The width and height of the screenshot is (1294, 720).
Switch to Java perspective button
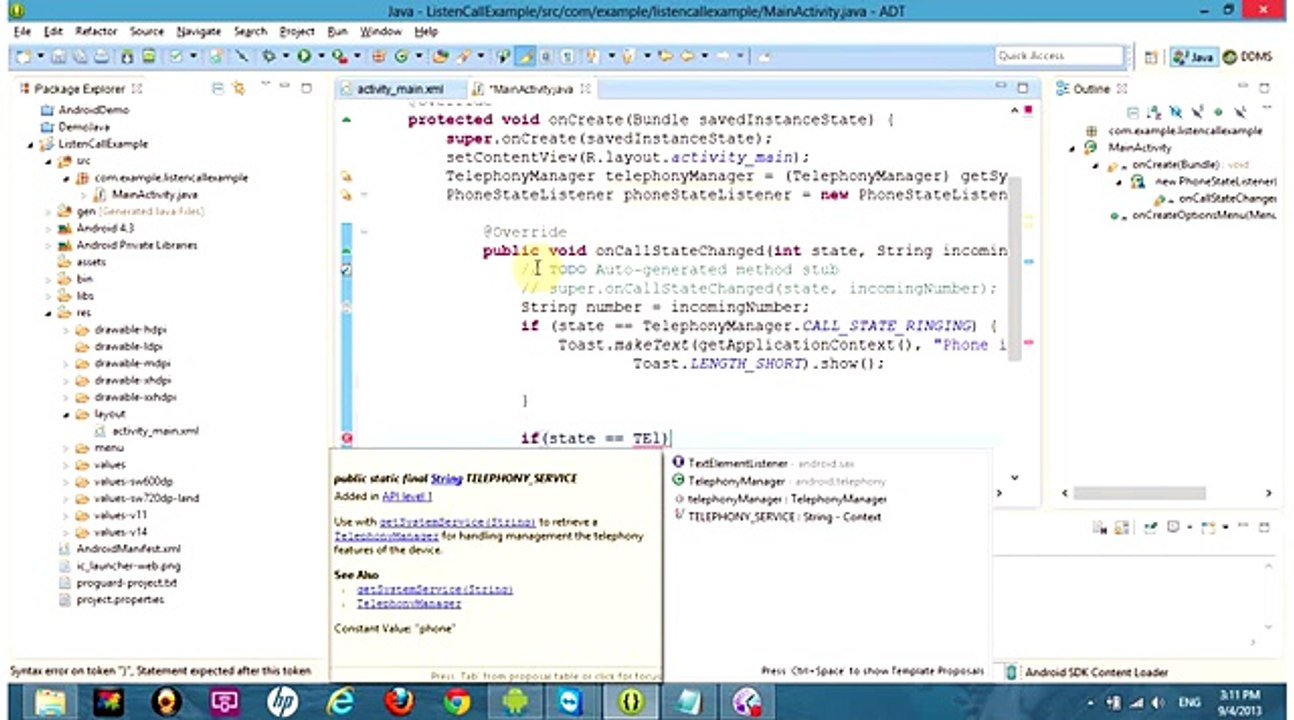click(x=1193, y=57)
